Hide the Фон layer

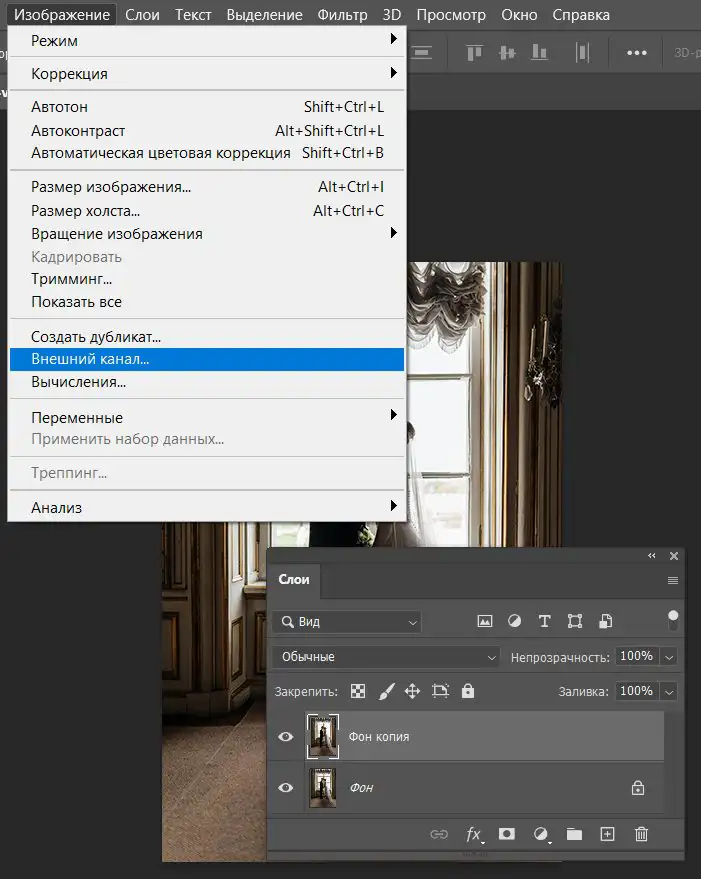pyautogui.click(x=285, y=788)
